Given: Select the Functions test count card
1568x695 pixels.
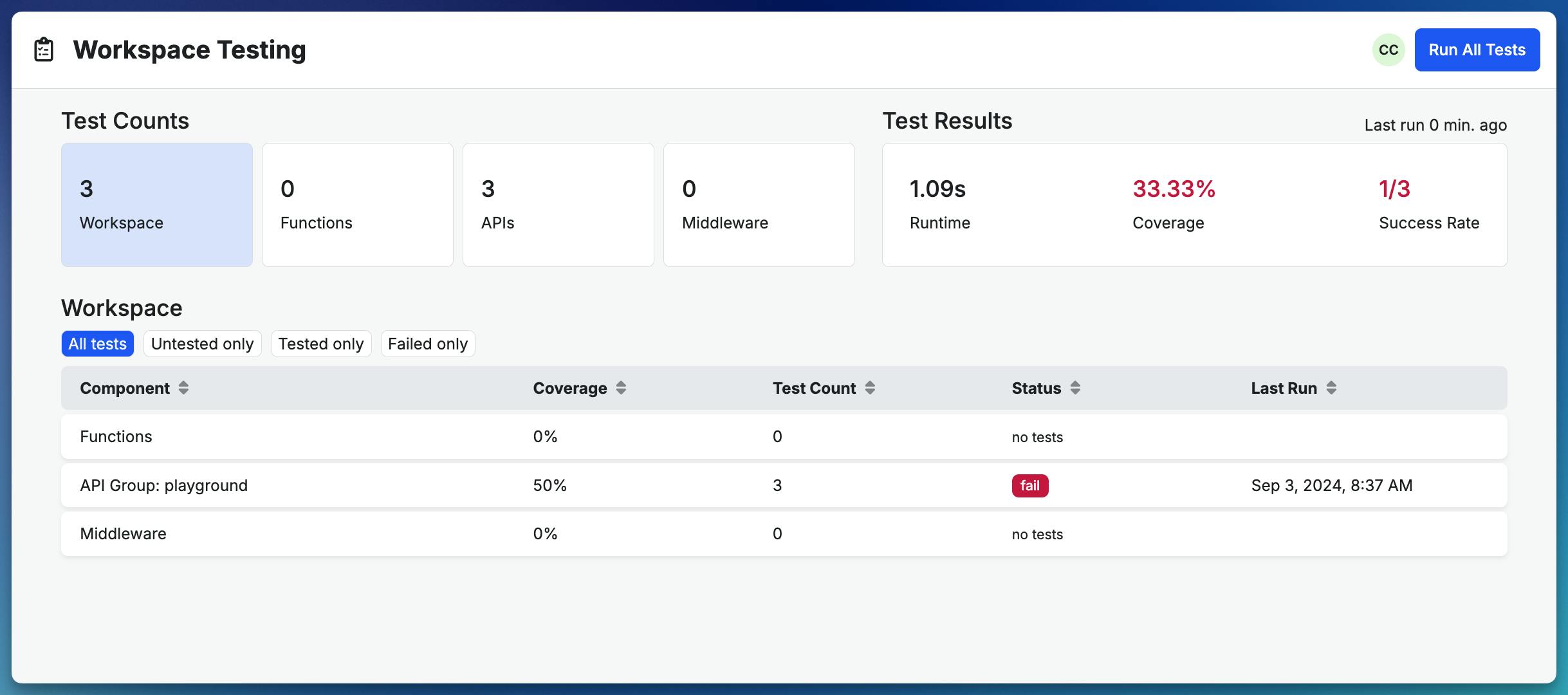Looking at the screenshot, I should (358, 205).
